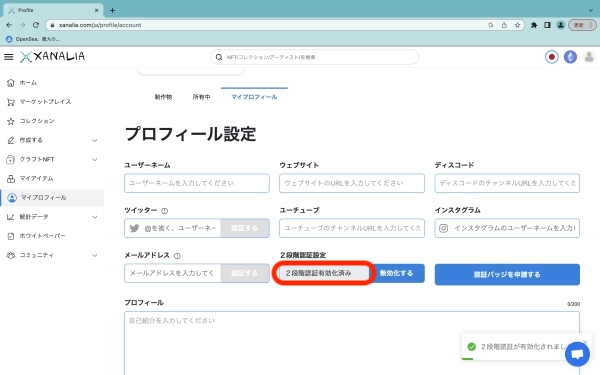
Task: Click the browser share icon
Action: (x=504, y=25)
